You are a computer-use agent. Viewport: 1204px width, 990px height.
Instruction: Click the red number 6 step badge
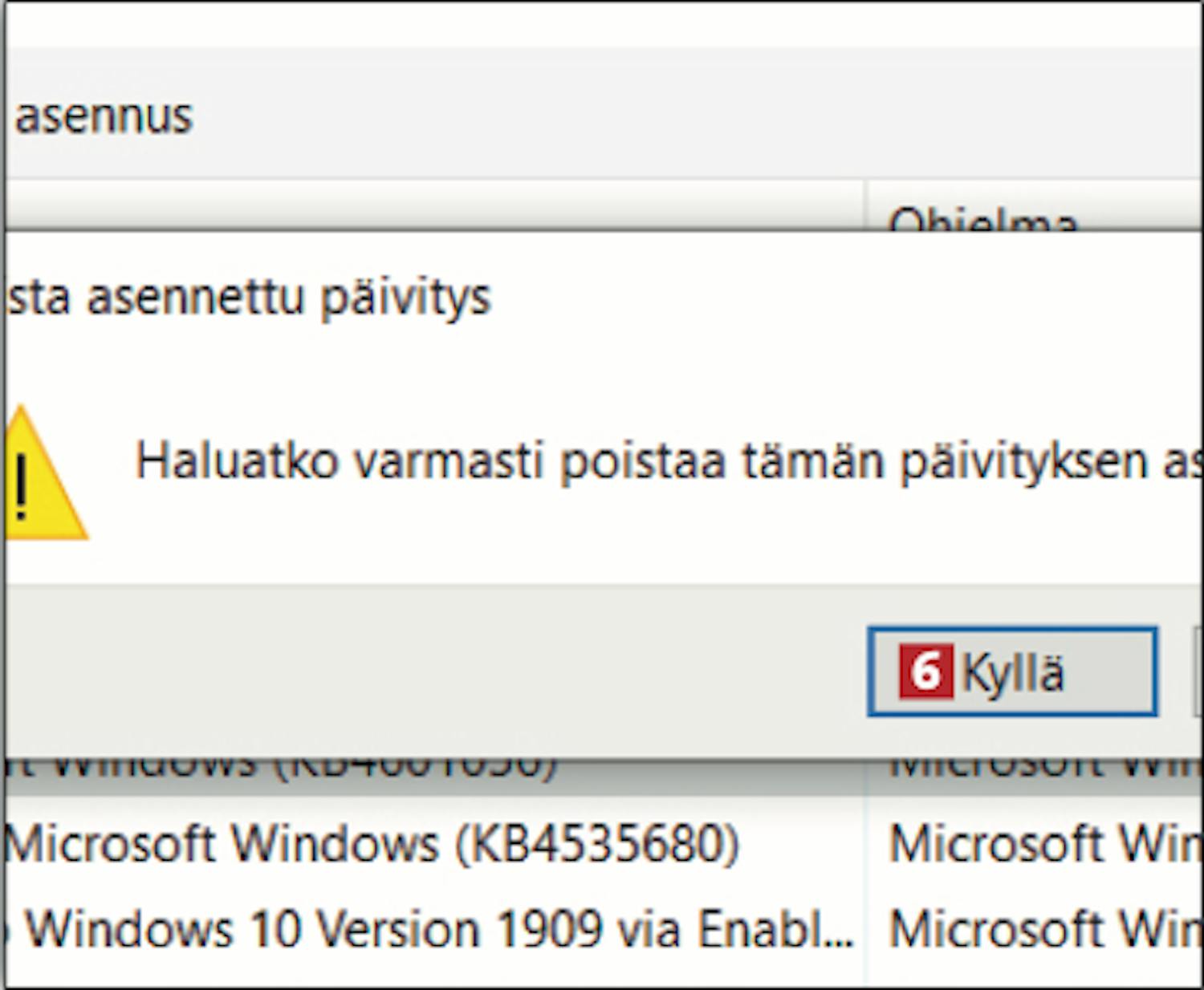(925, 671)
